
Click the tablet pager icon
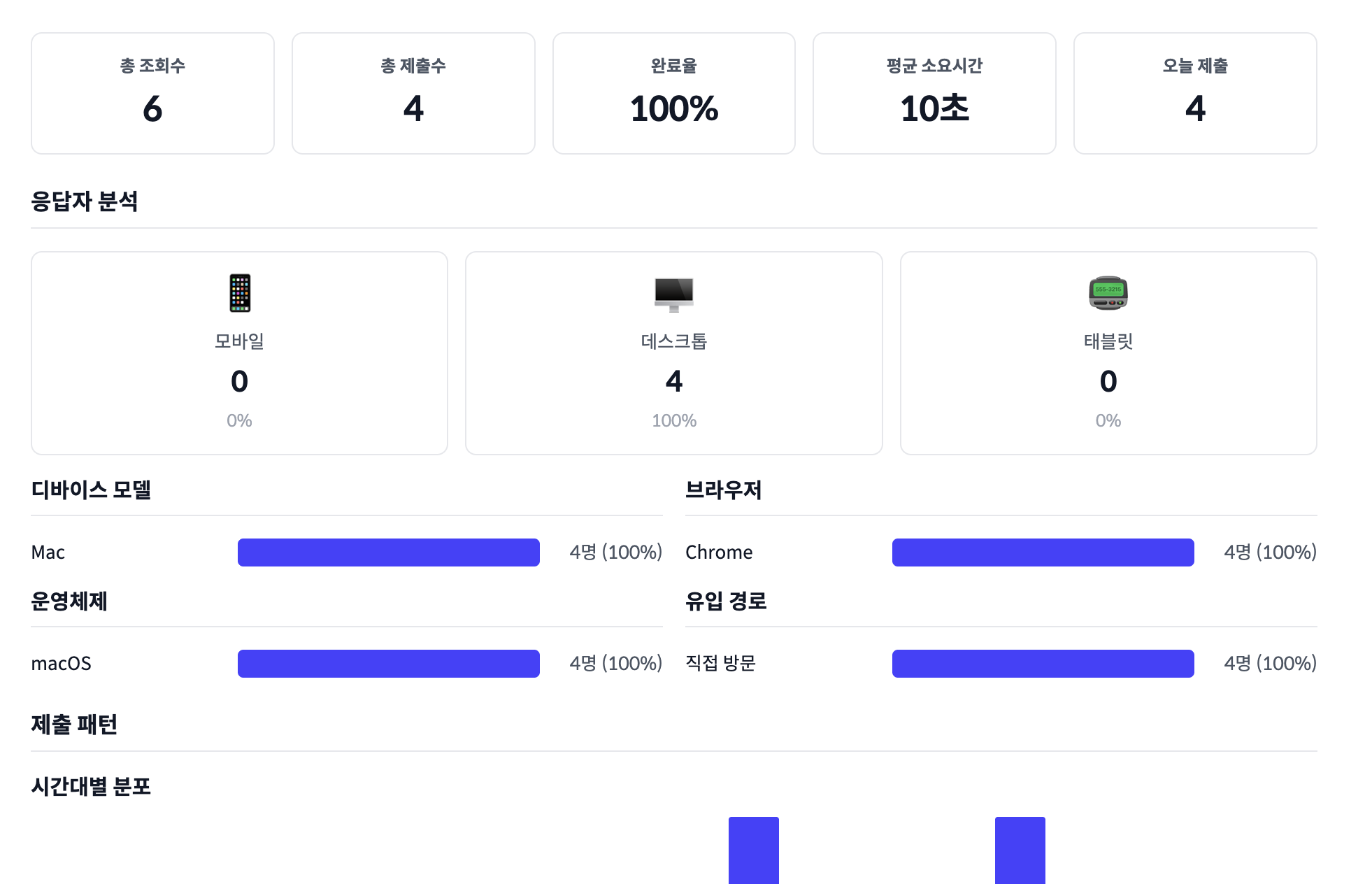[x=1108, y=293]
